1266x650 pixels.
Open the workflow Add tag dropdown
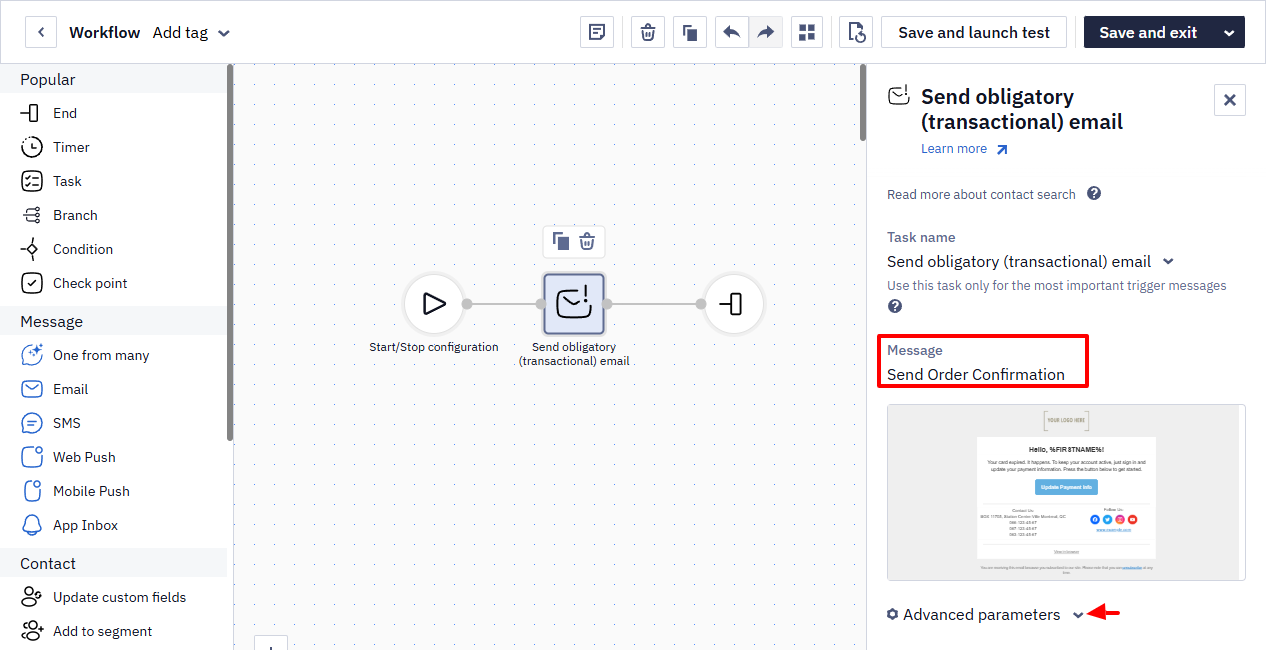tap(191, 32)
